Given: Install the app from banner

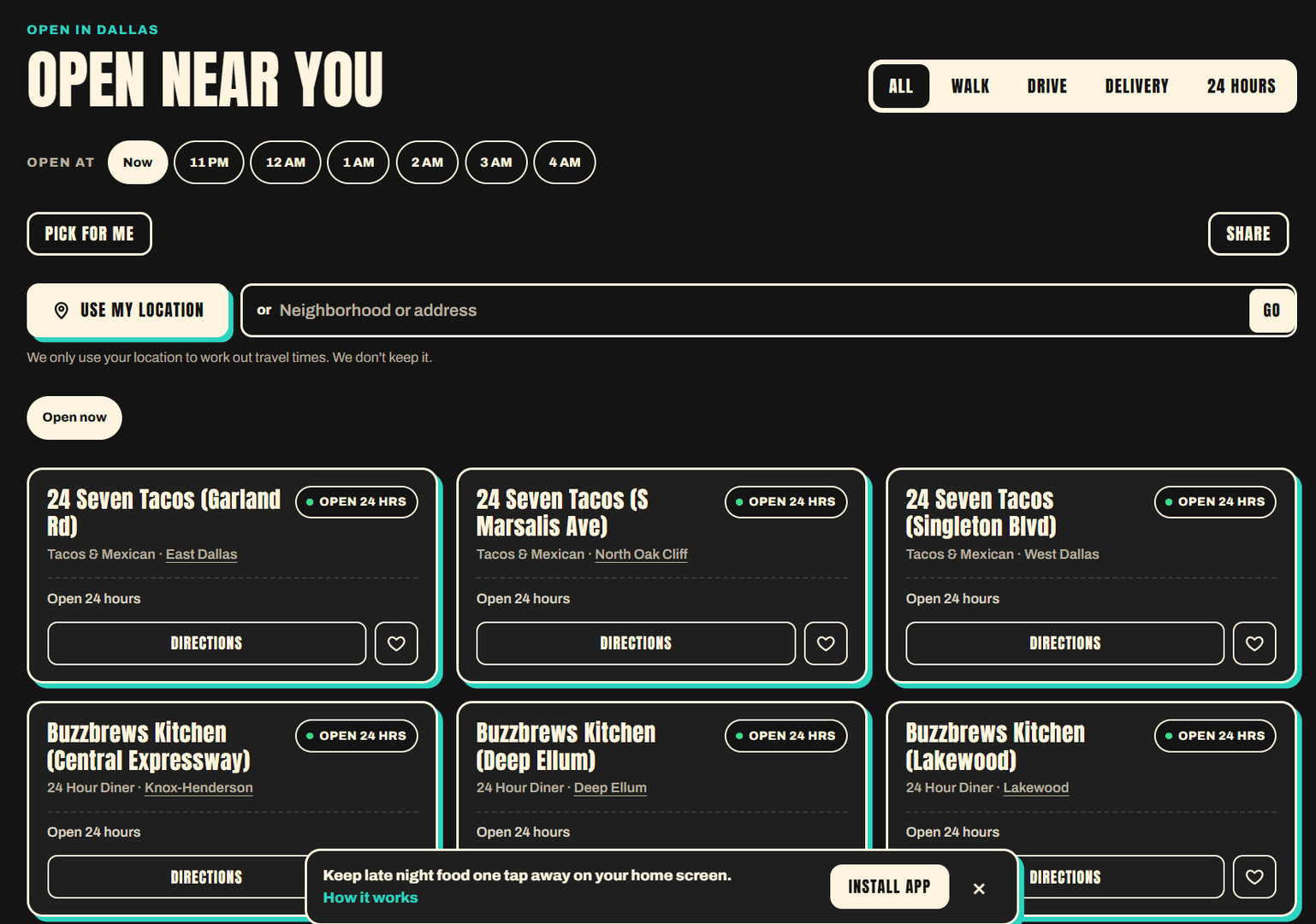Looking at the screenshot, I should 889,887.
